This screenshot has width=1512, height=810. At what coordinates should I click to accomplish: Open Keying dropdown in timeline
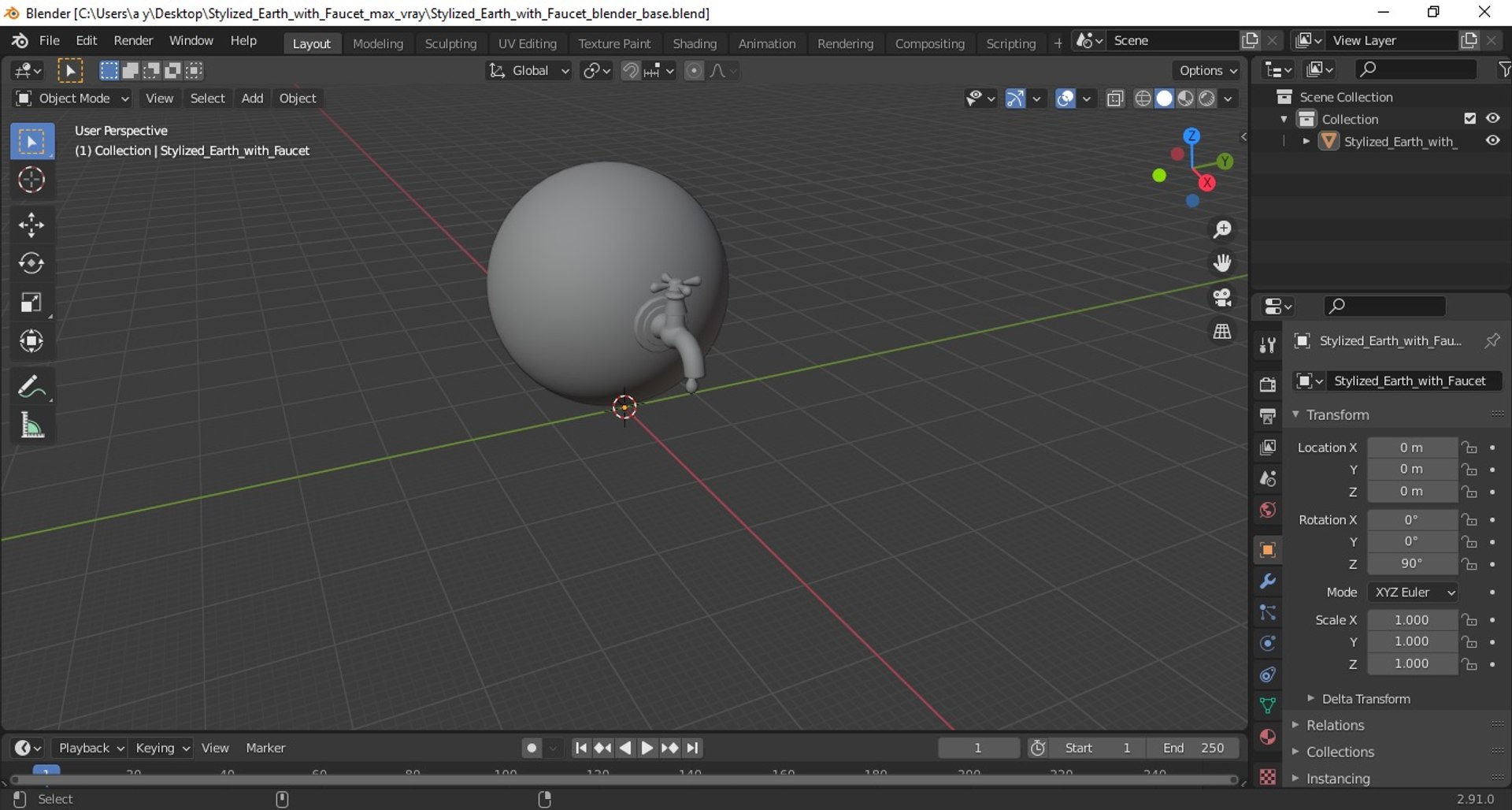click(x=161, y=748)
